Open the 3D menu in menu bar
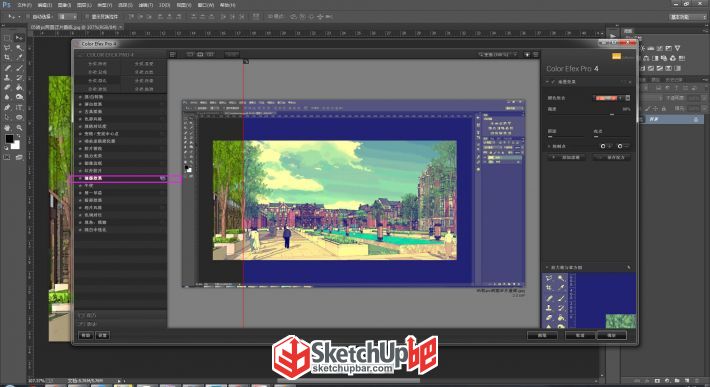 tap(164, 5)
